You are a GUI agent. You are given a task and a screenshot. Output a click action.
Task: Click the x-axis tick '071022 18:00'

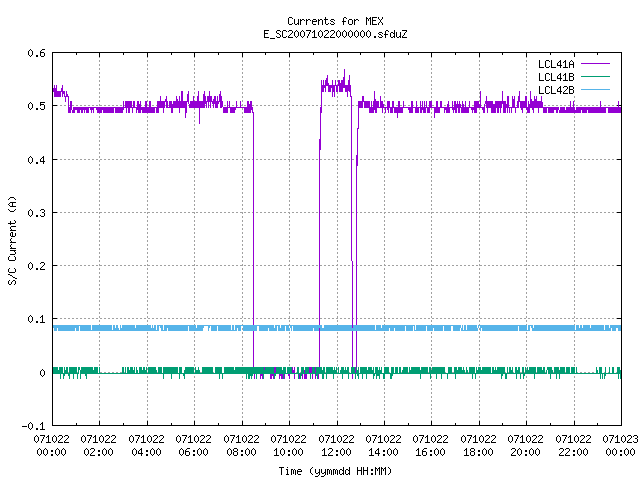[x=478, y=445]
